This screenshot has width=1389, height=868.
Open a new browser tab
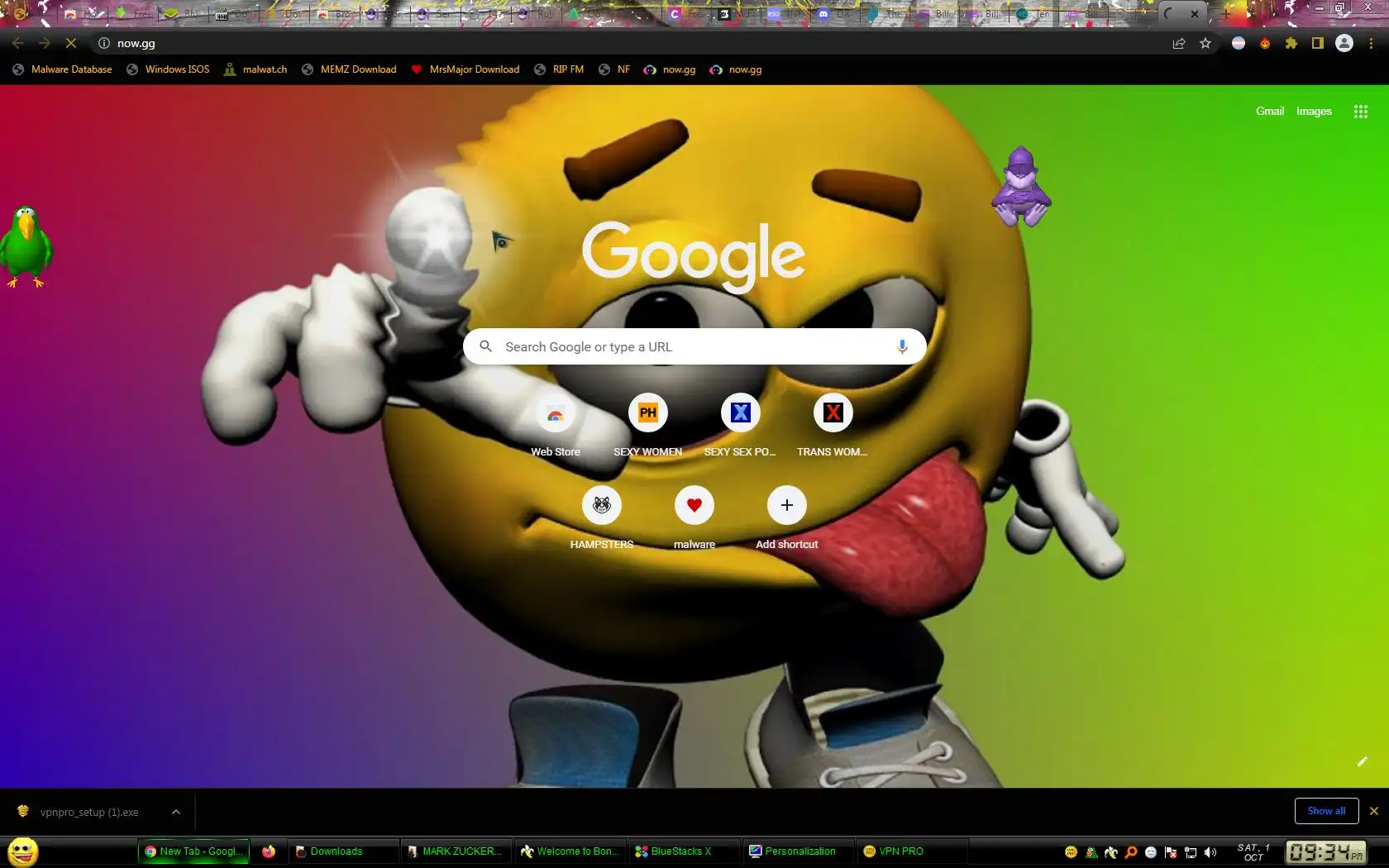pyautogui.click(x=1226, y=14)
